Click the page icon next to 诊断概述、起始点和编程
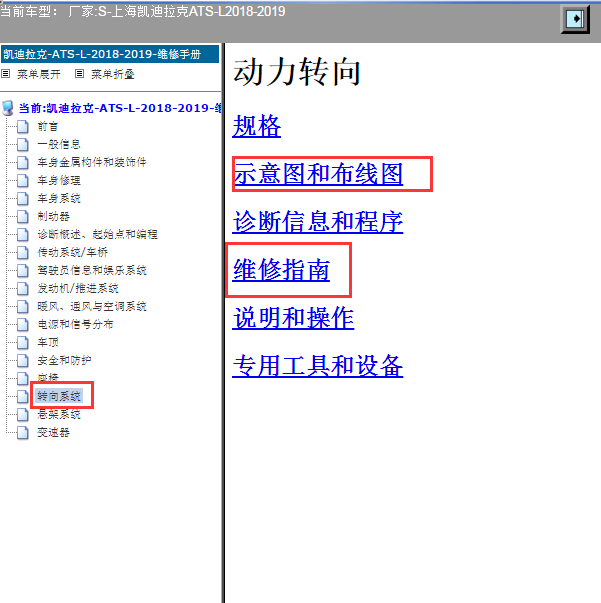The image size is (601, 603). click(x=23, y=234)
